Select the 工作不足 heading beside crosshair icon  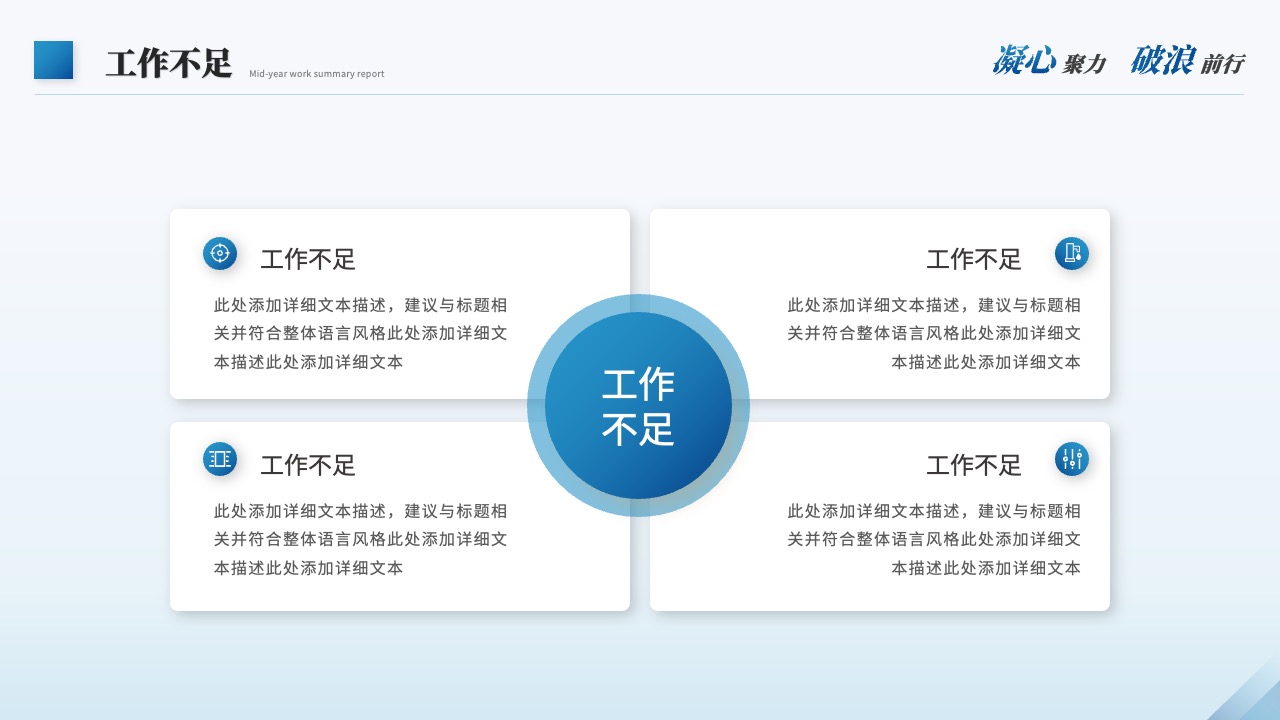point(308,259)
